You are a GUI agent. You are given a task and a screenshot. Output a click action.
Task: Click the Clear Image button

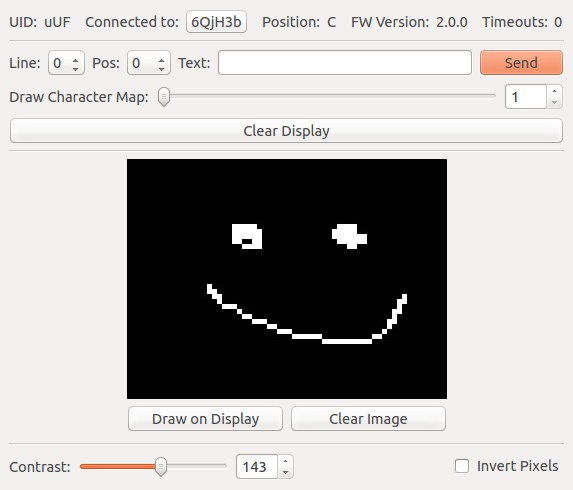coord(368,419)
